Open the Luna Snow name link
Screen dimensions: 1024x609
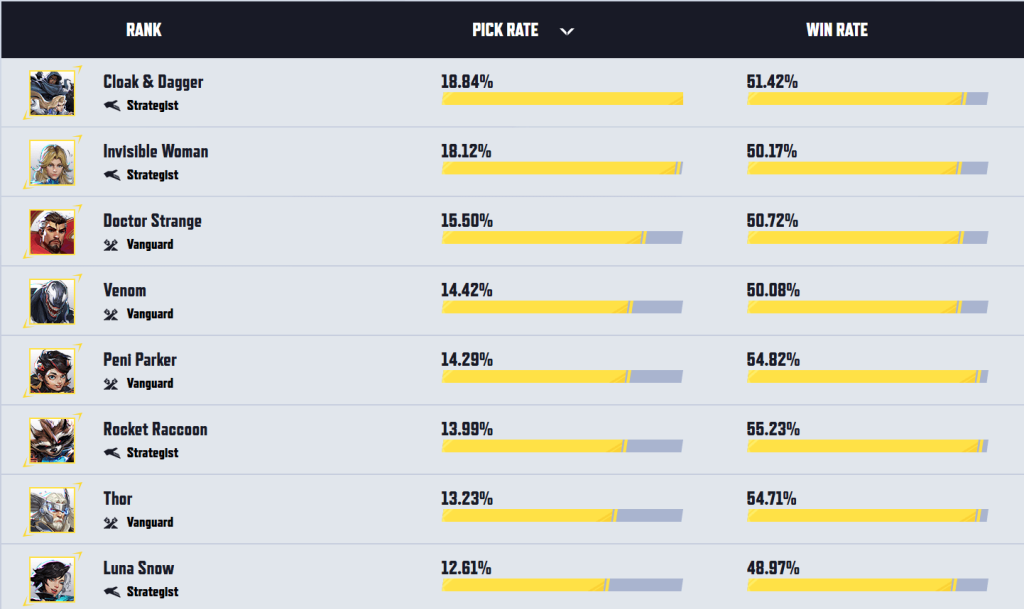138,568
